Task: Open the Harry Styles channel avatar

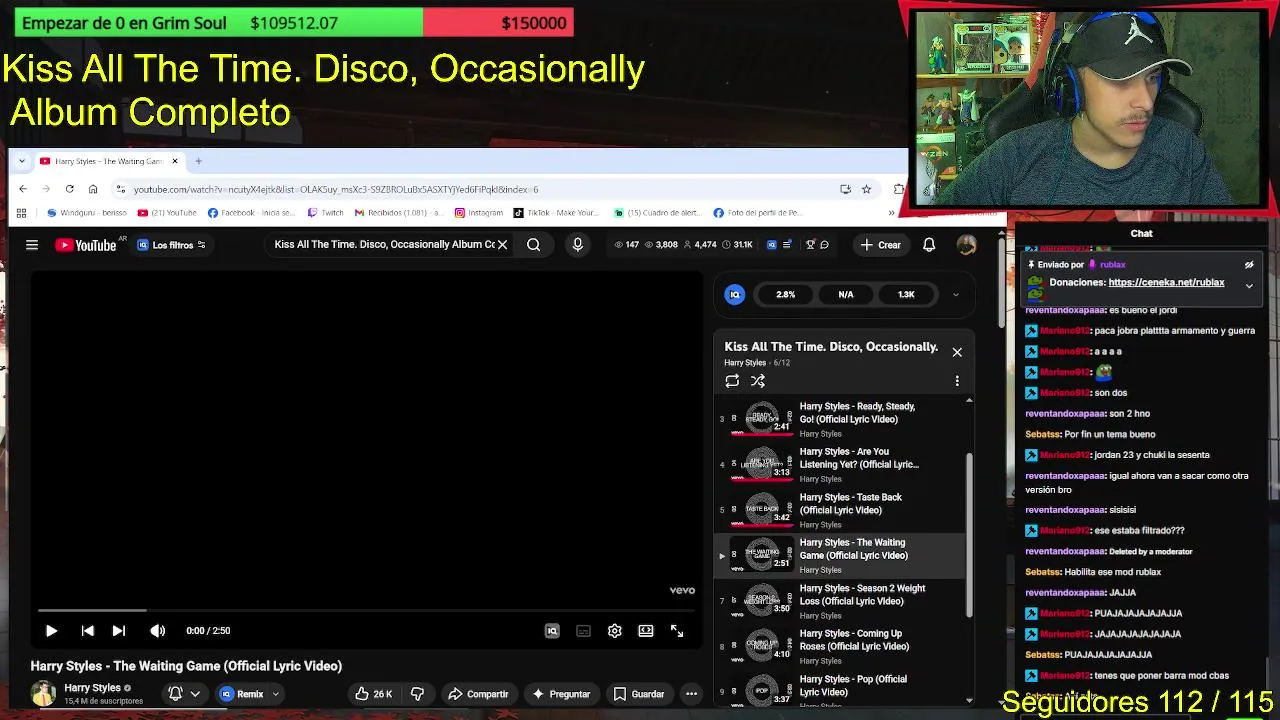Action: coord(43,693)
